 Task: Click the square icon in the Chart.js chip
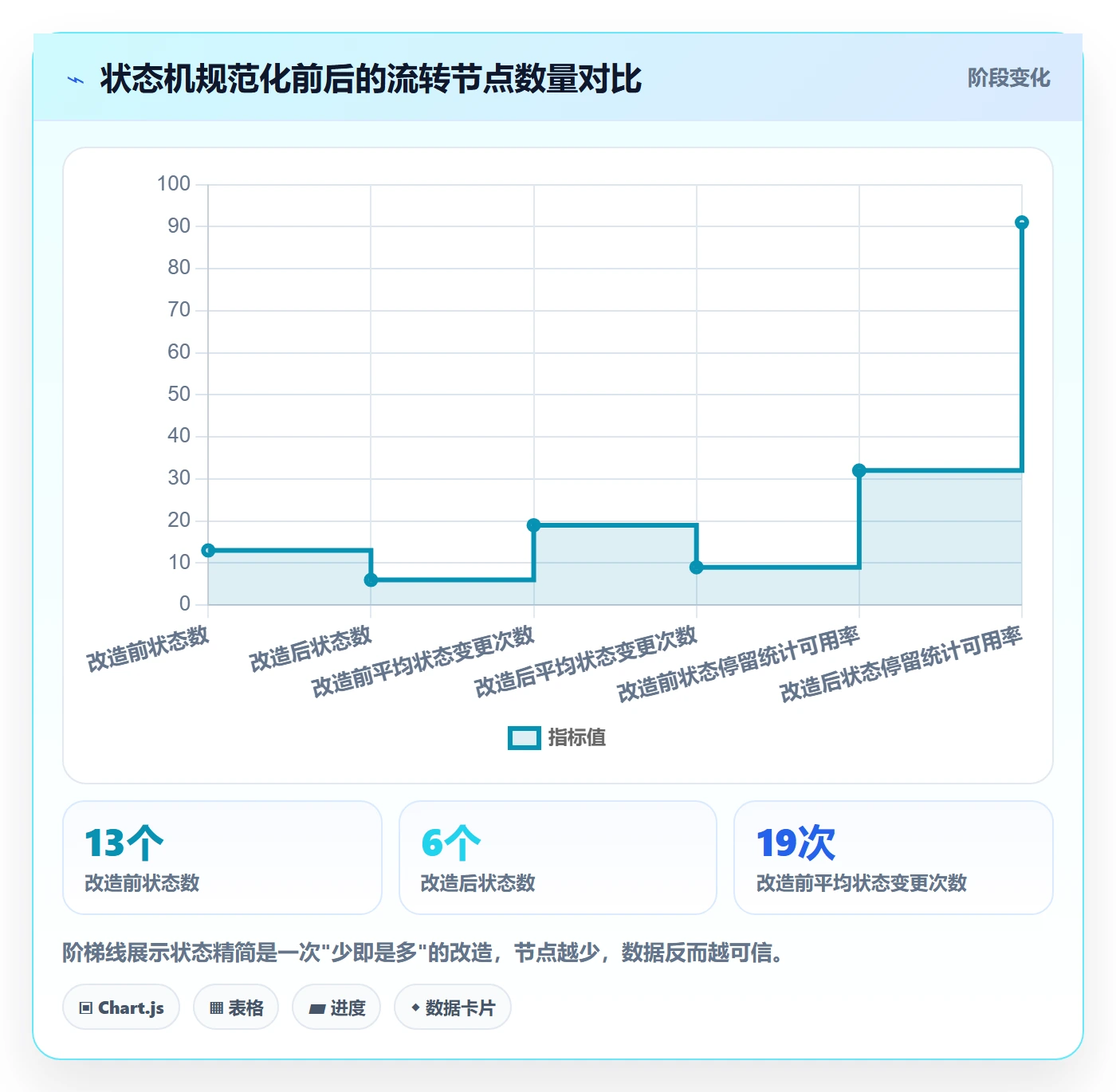click(x=85, y=1008)
